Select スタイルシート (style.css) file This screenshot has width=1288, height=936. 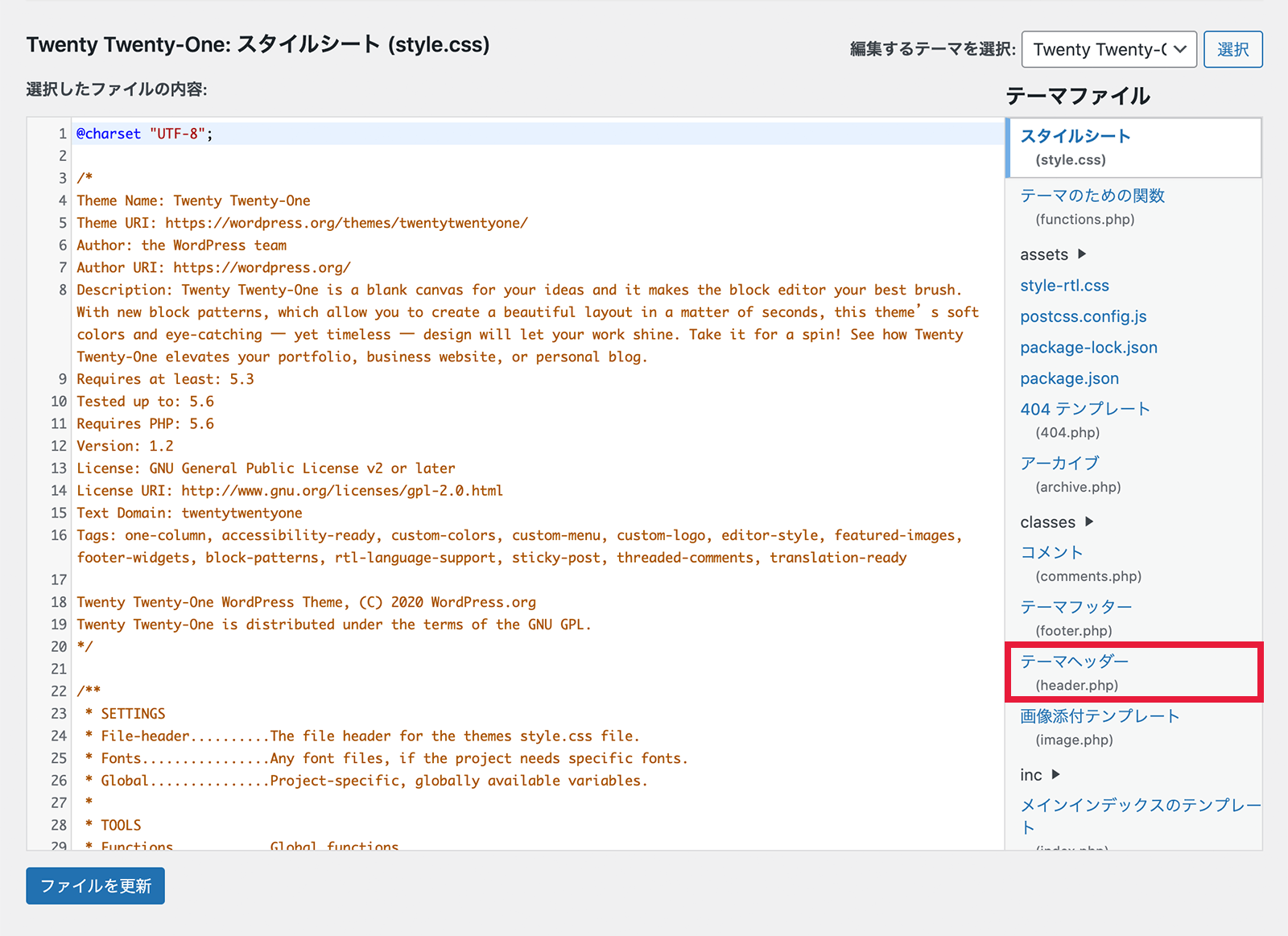1134,147
